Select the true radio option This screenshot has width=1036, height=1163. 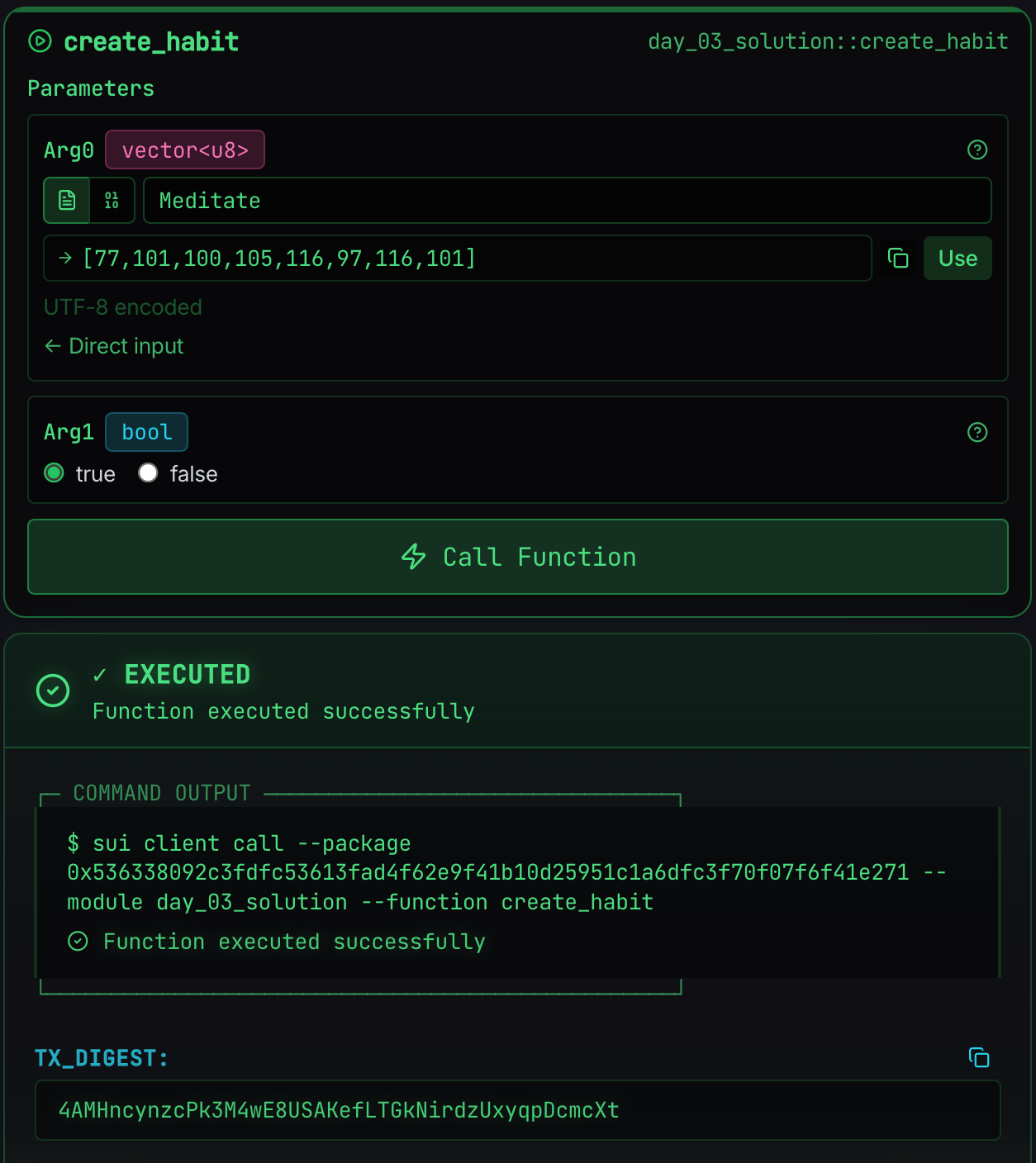[55, 473]
